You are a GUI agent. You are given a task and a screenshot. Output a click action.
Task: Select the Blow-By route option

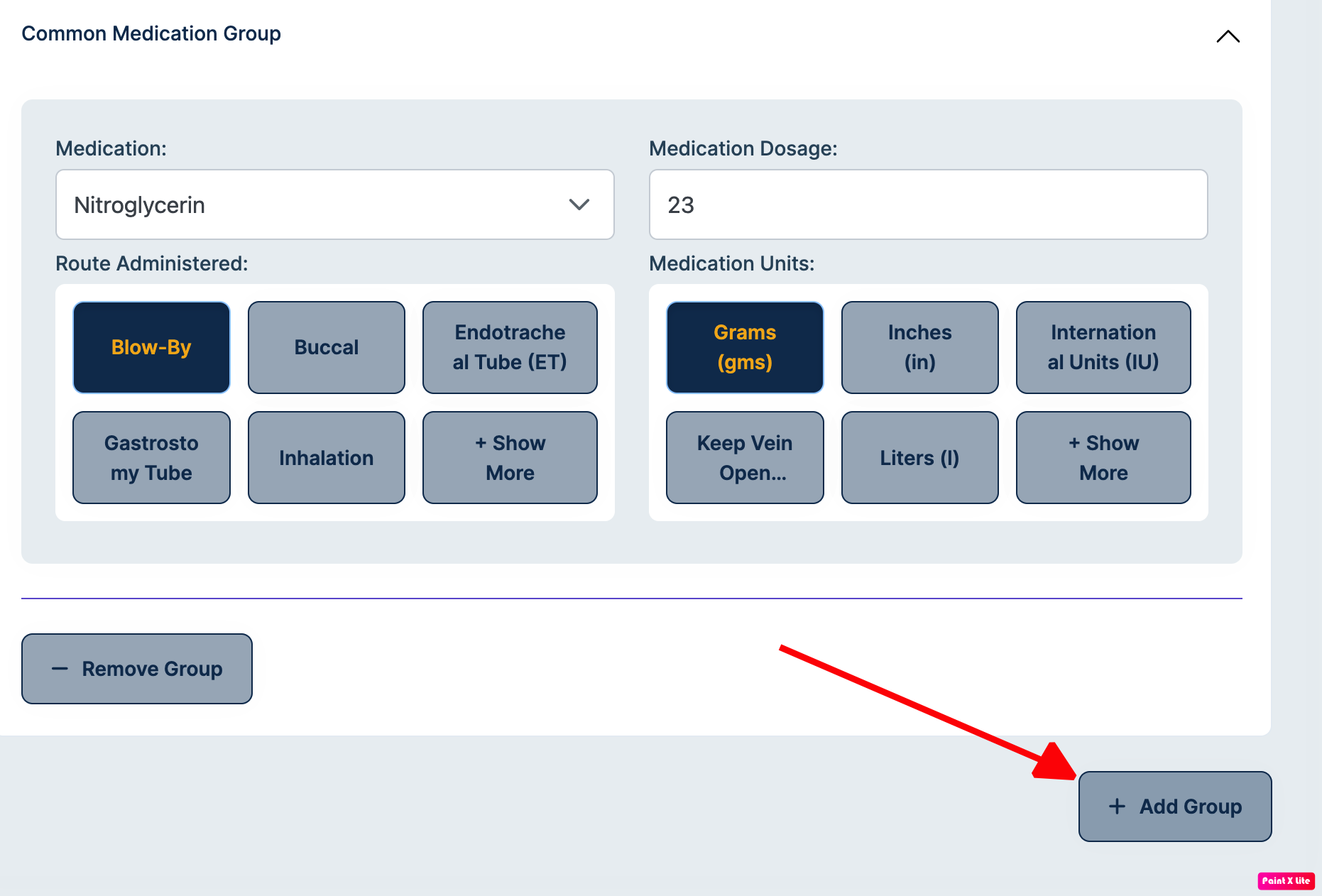pos(151,347)
